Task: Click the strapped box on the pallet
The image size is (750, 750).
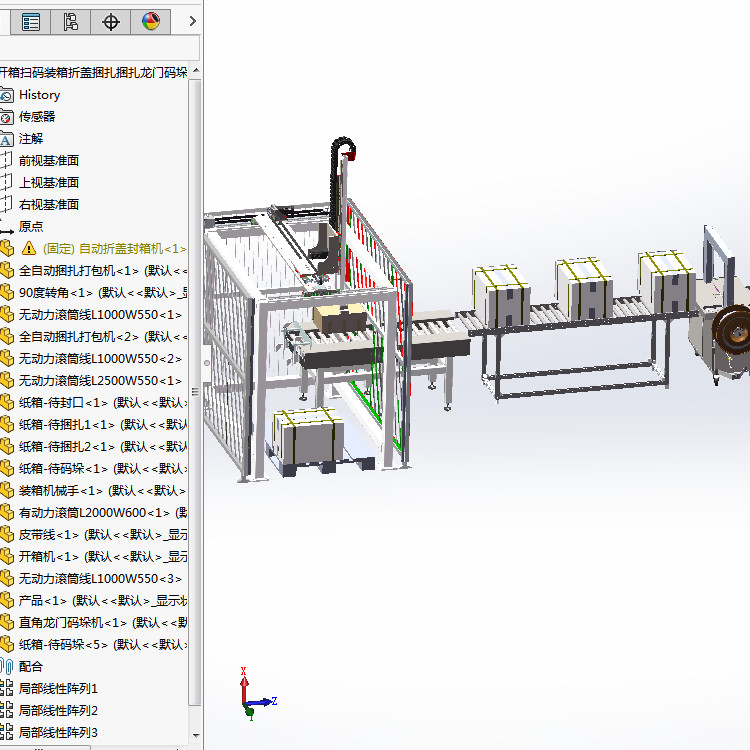Action: (x=308, y=436)
